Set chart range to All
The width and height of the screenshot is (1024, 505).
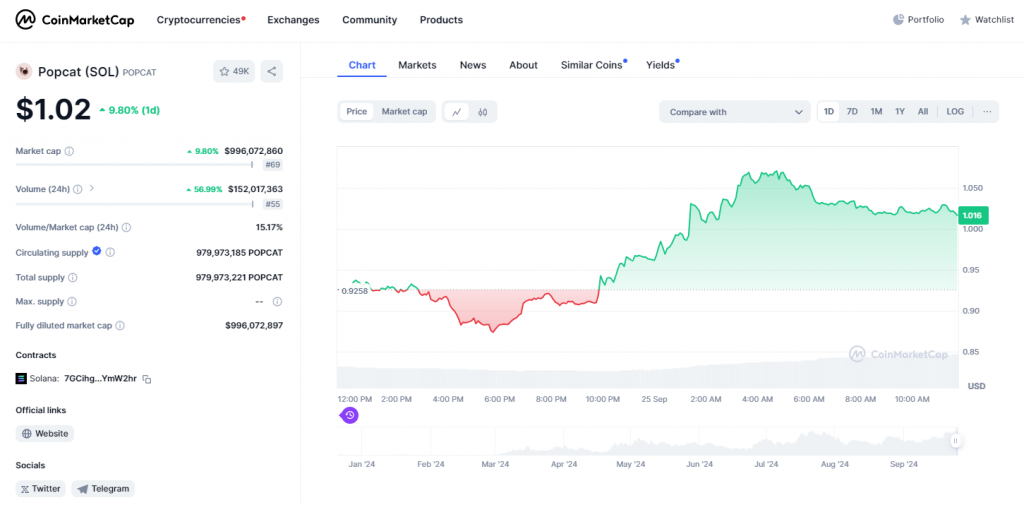[923, 112]
